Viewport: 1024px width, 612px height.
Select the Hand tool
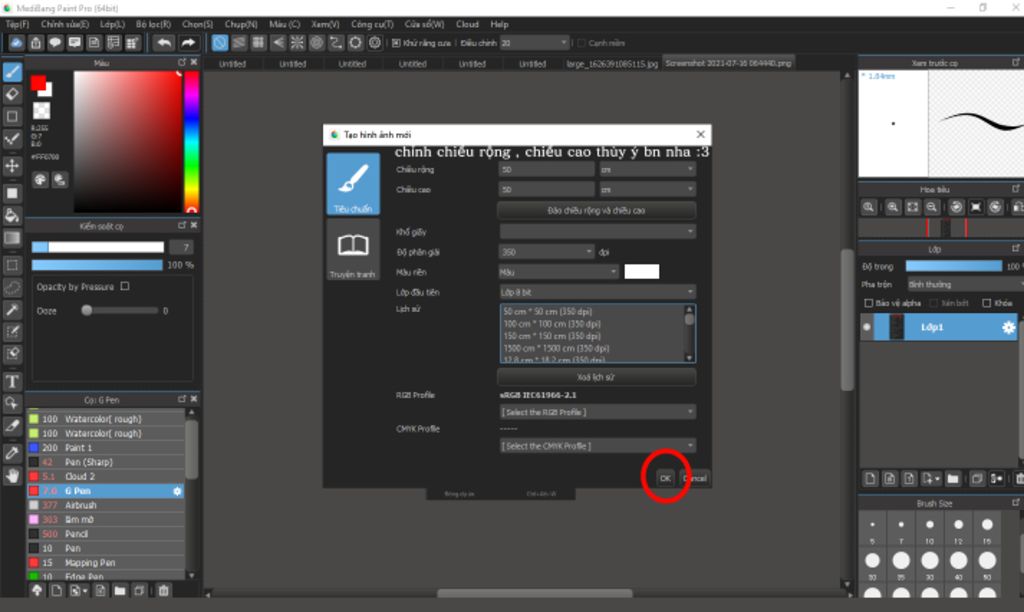point(12,475)
